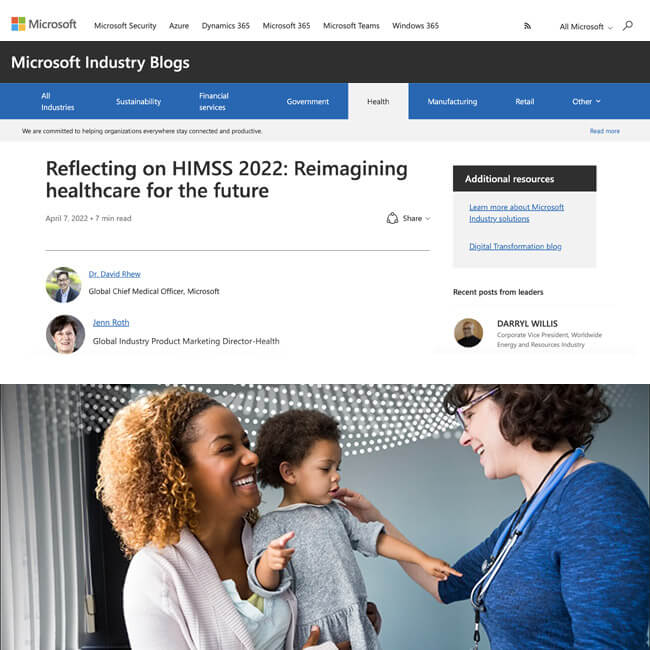Open Microsoft Teams in top navigation
Viewport: 650px width, 650px height.
[x=351, y=26]
